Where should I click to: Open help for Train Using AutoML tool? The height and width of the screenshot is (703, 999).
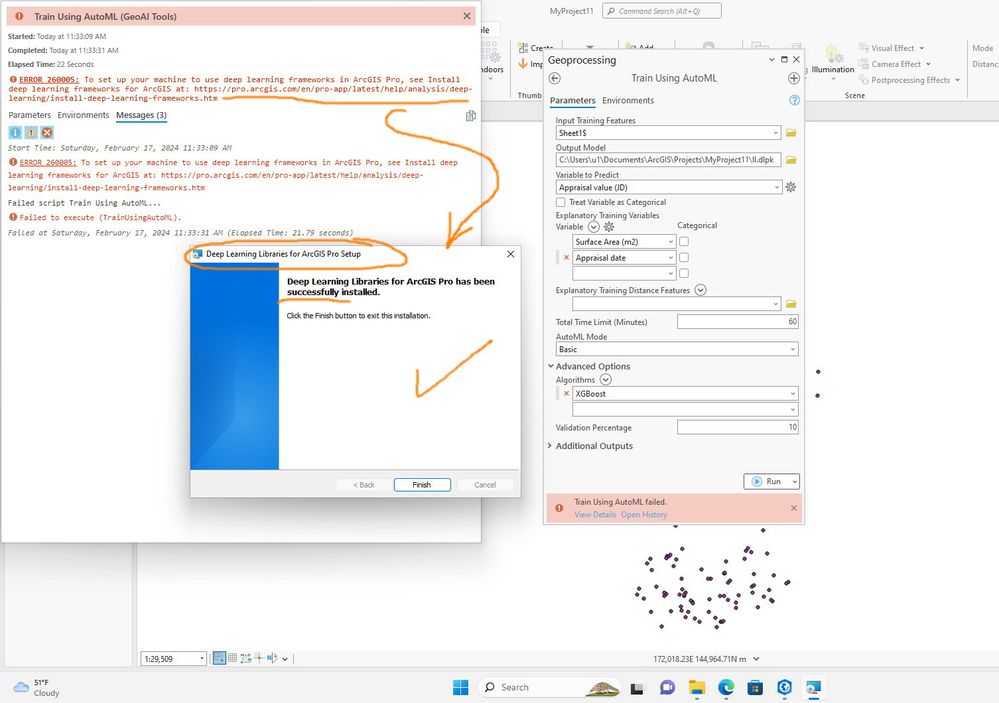coord(794,100)
